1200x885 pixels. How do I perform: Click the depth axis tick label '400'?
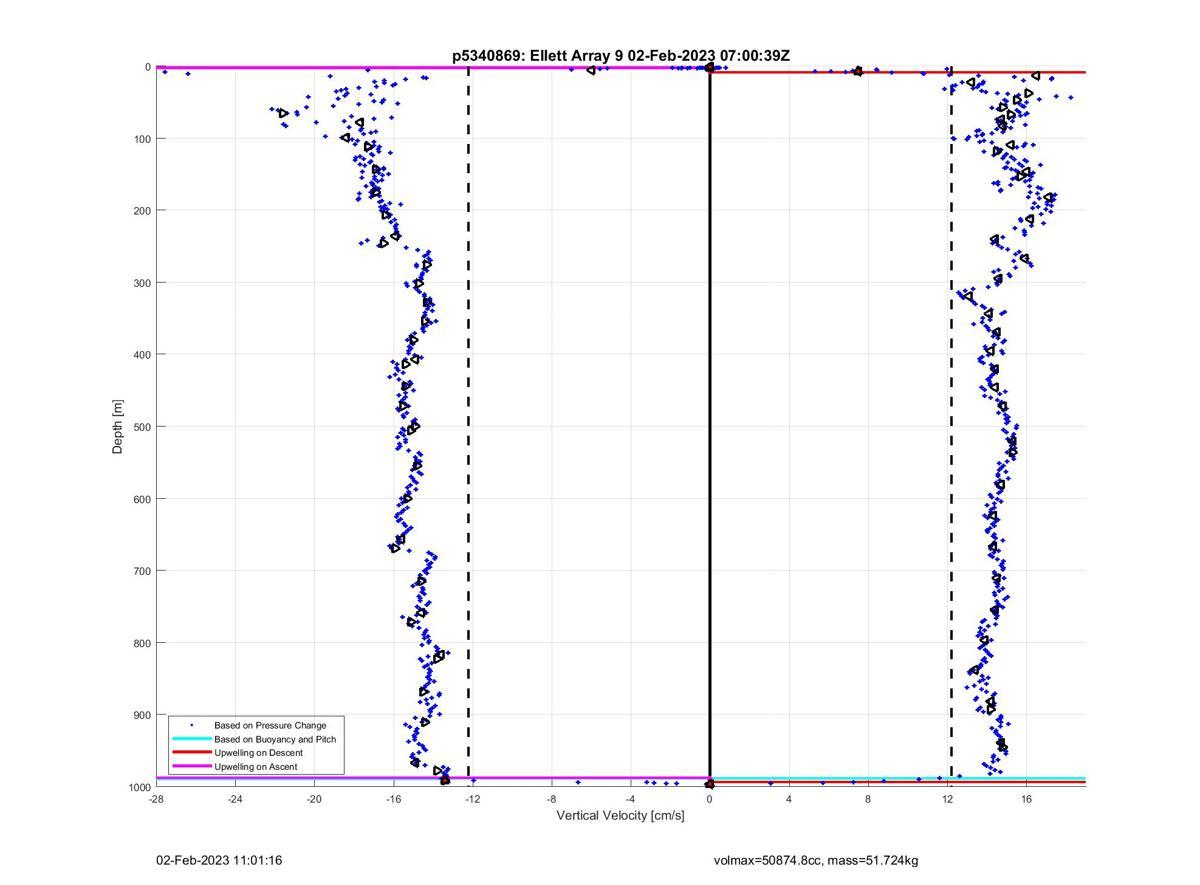click(141, 355)
